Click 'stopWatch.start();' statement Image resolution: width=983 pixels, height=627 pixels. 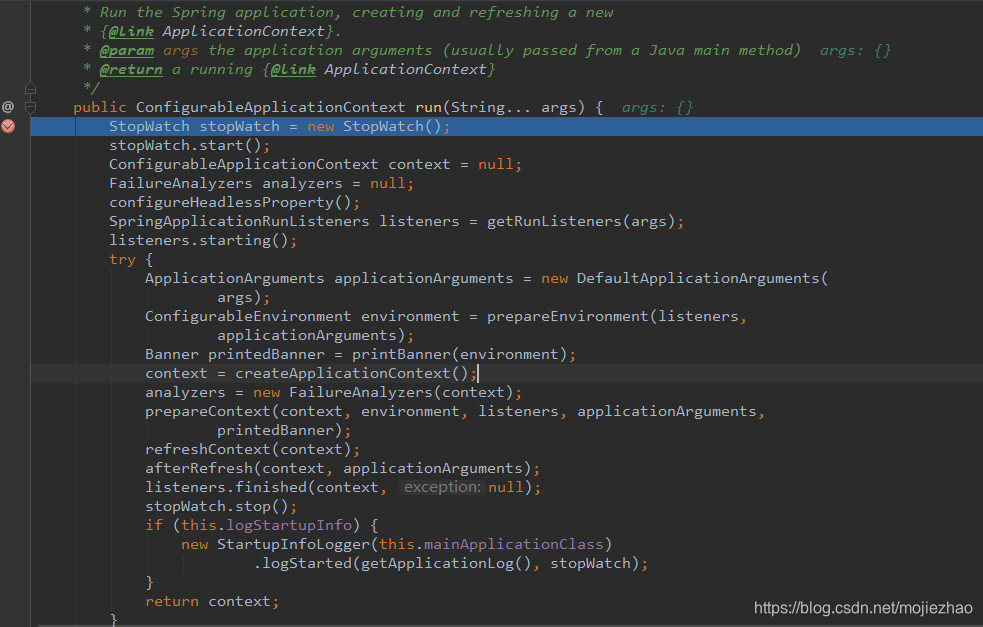[x=190, y=145]
